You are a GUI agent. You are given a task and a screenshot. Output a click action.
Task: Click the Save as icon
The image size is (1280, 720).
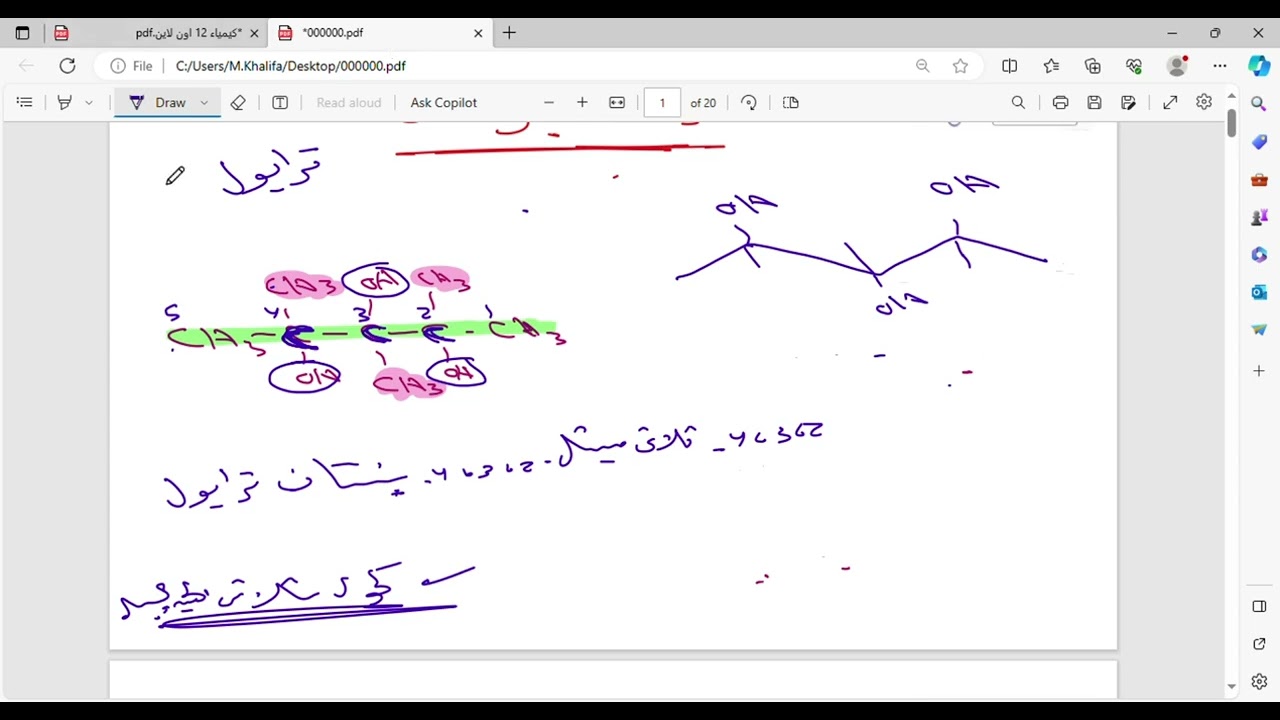coord(1128,102)
